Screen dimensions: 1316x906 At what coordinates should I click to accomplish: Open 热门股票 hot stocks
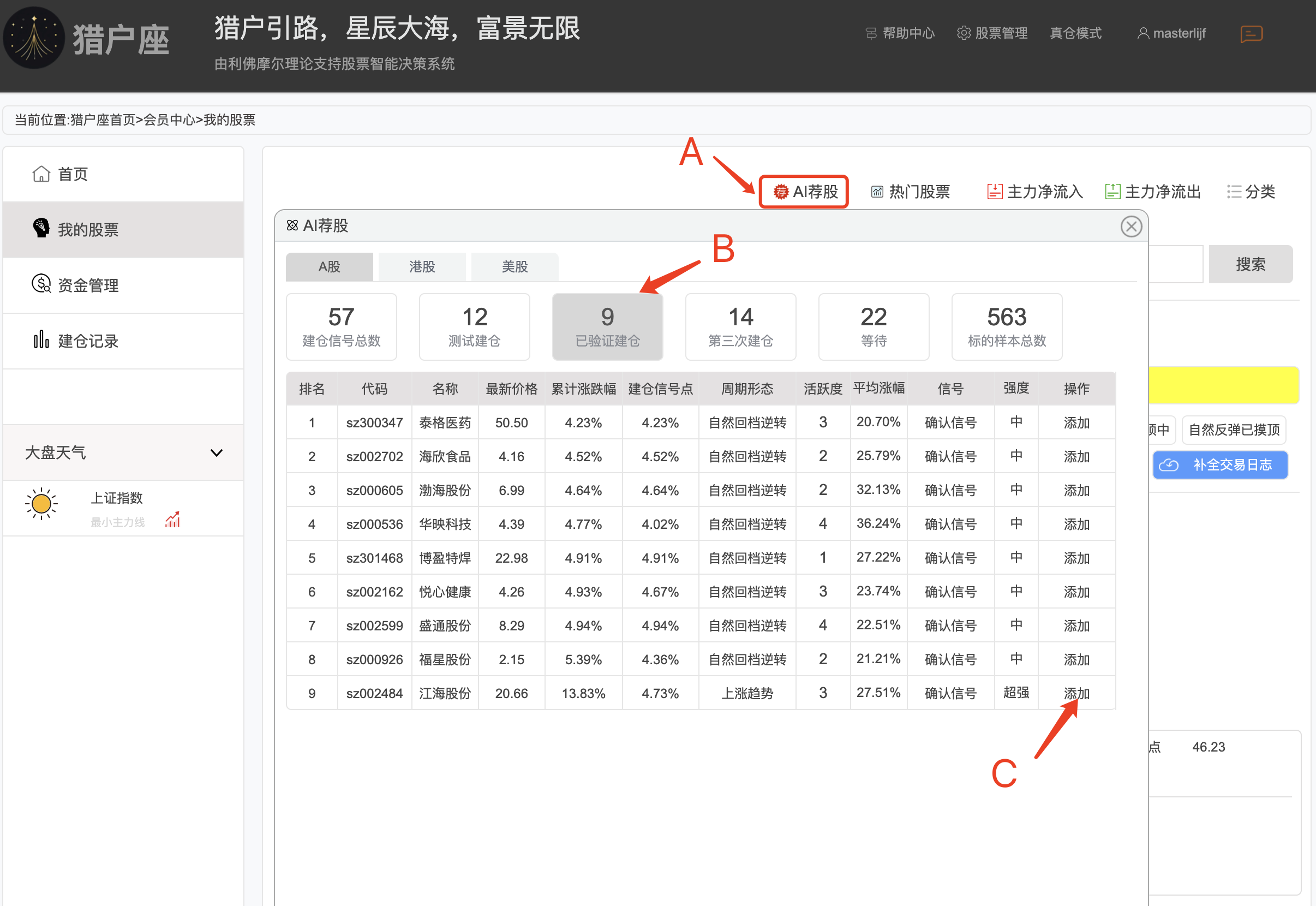(x=910, y=192)
